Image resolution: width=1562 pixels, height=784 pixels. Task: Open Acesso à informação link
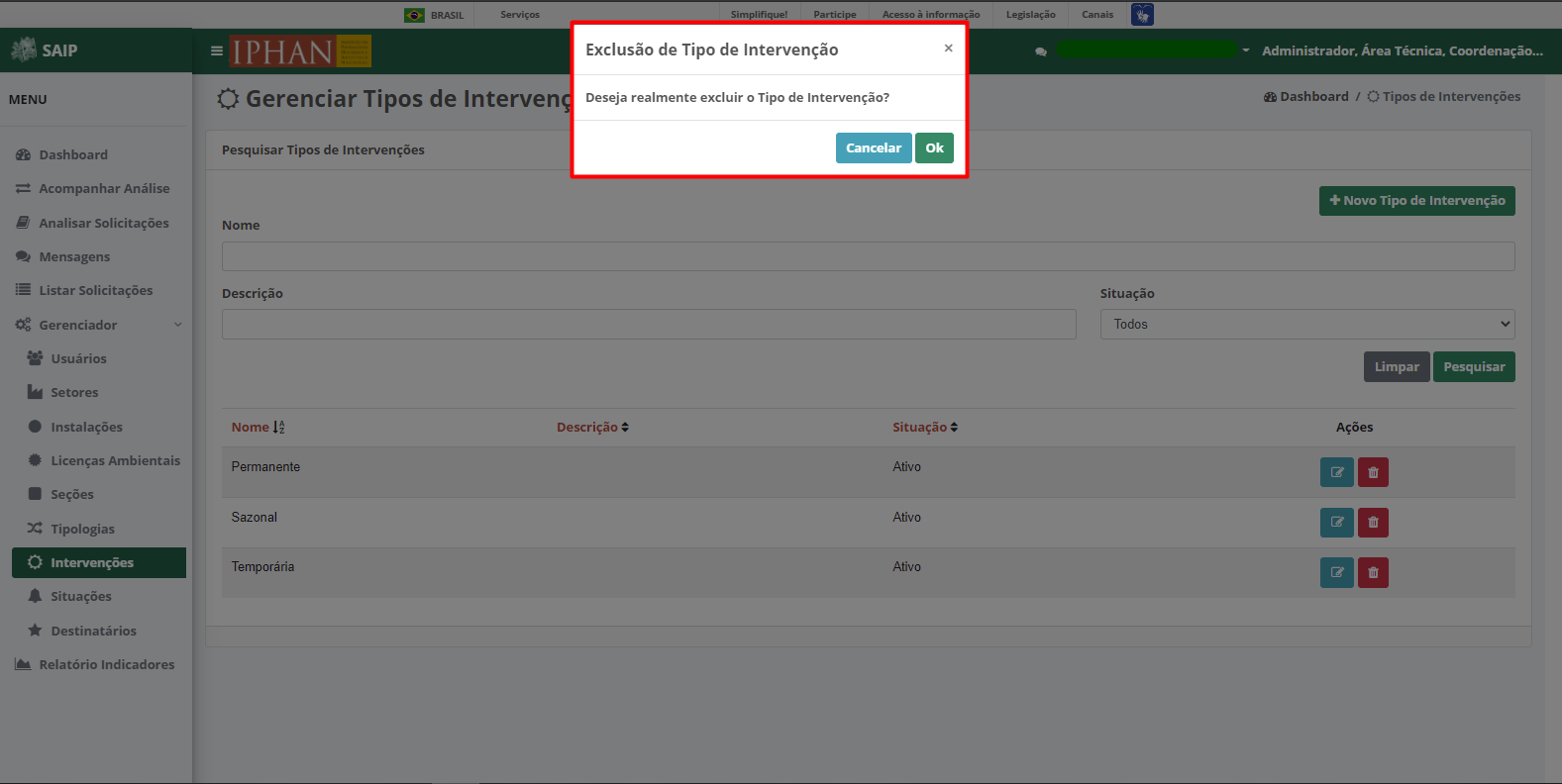[931, 15]
